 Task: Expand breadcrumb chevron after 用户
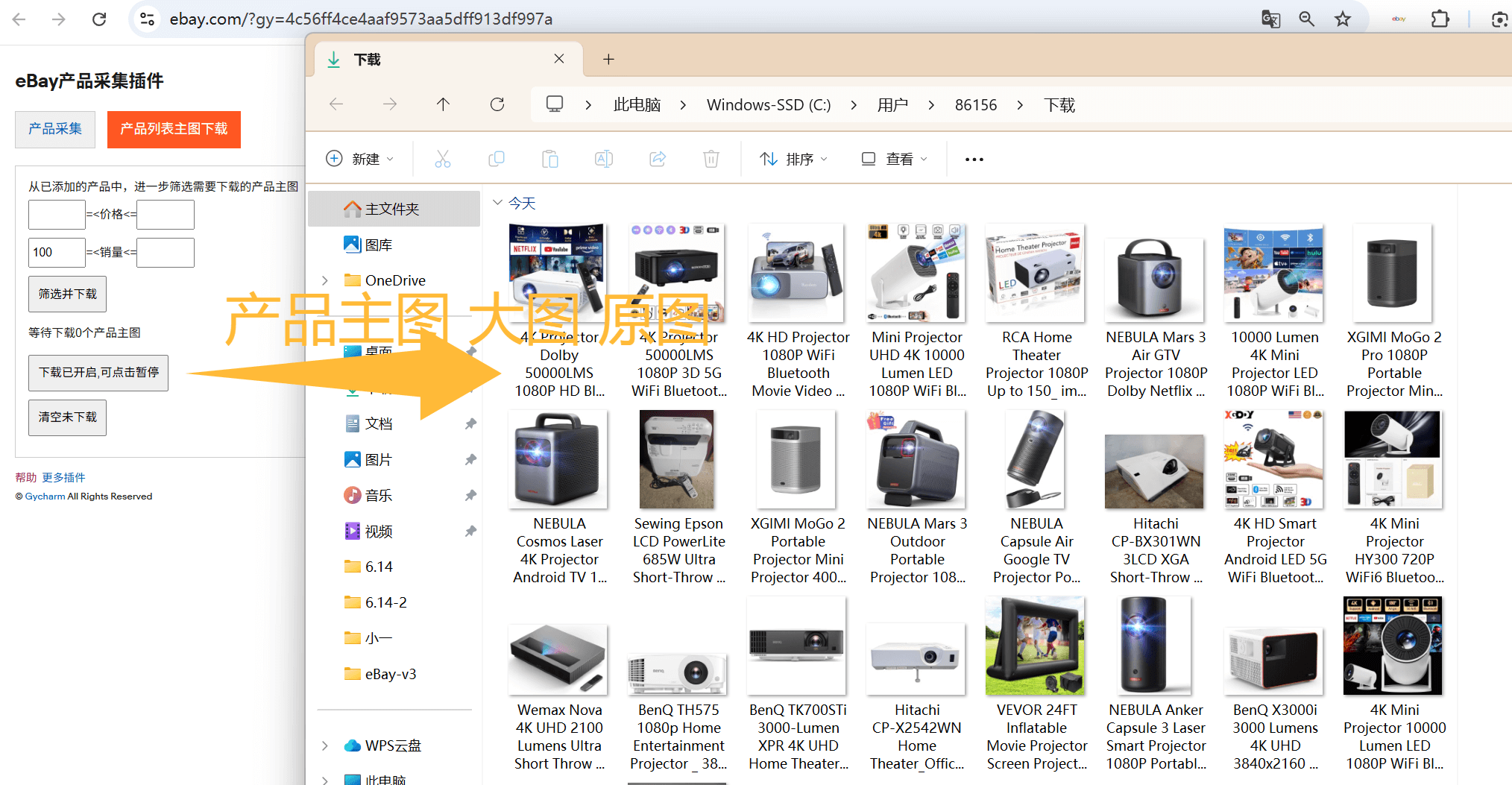[931, 105]
